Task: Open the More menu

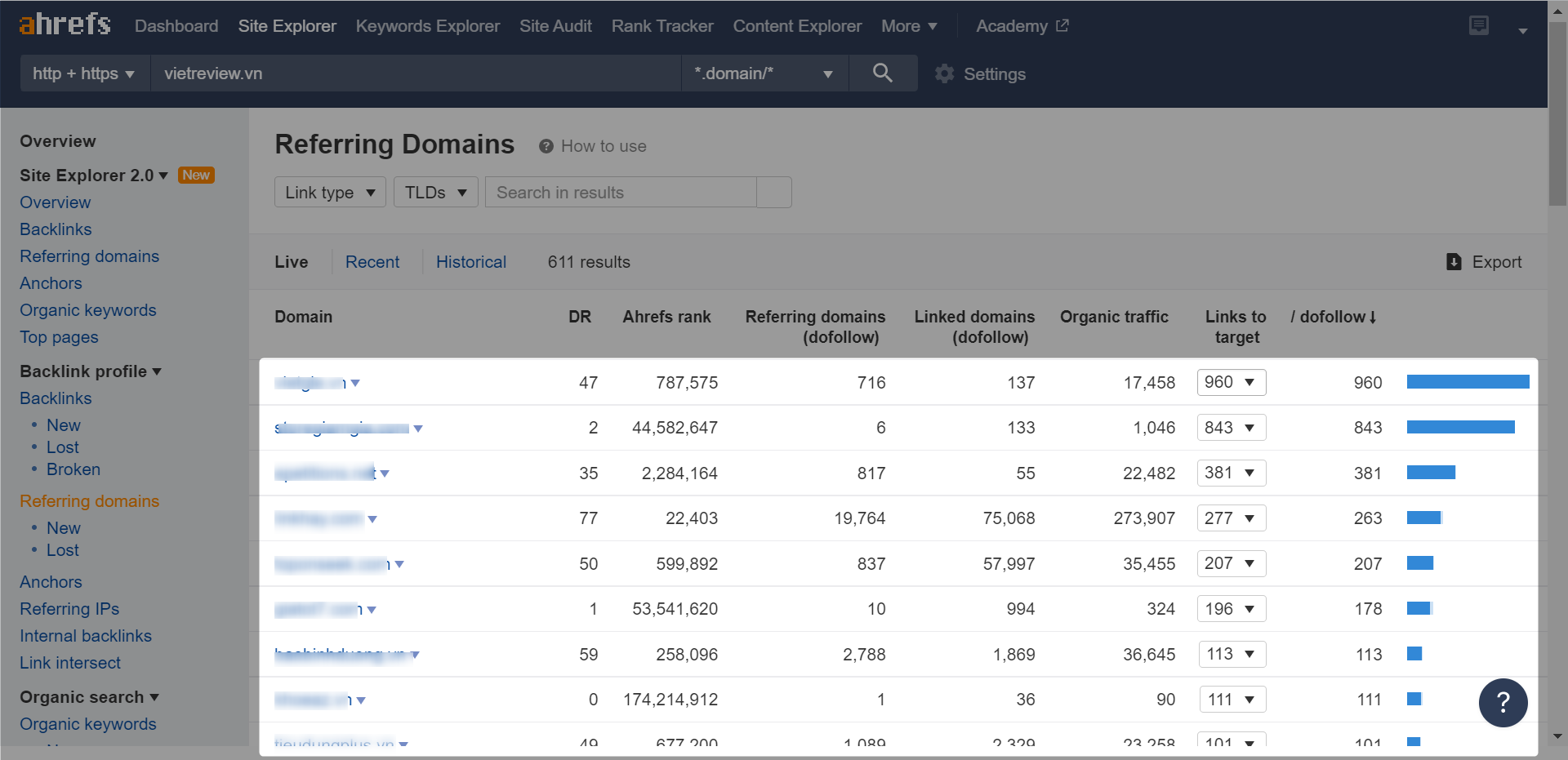Action: 908,26
